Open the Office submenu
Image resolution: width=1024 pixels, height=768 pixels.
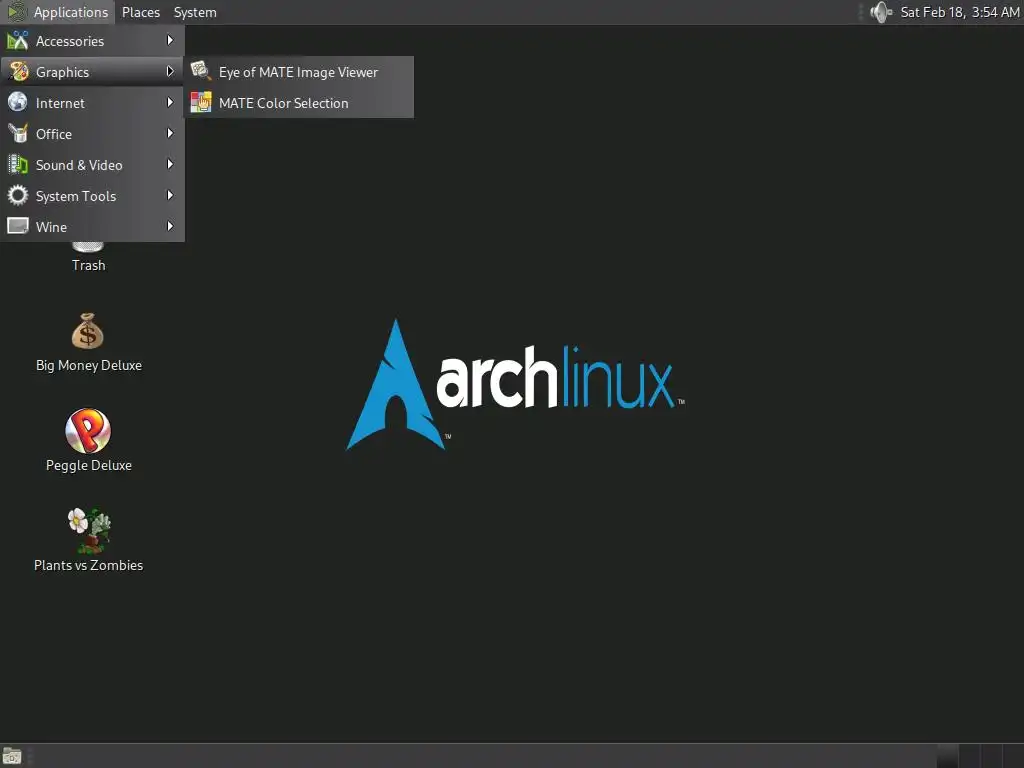coord(92,134)
